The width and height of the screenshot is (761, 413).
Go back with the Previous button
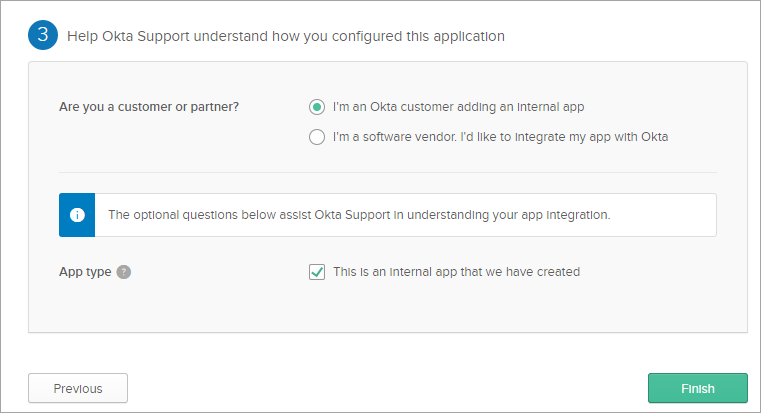(x=78, y=388)
